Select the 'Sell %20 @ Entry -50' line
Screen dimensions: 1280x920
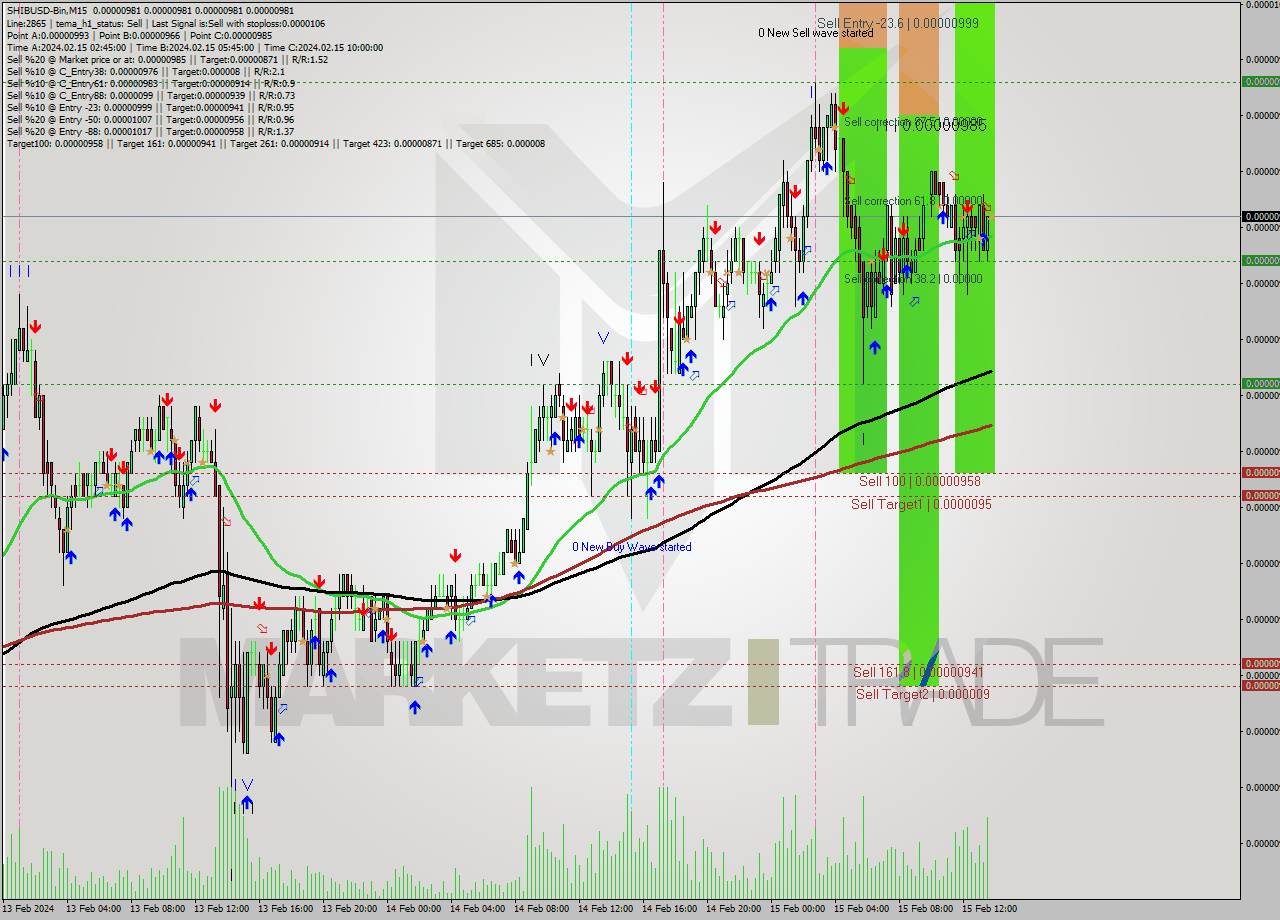click(x=150, y=119)
